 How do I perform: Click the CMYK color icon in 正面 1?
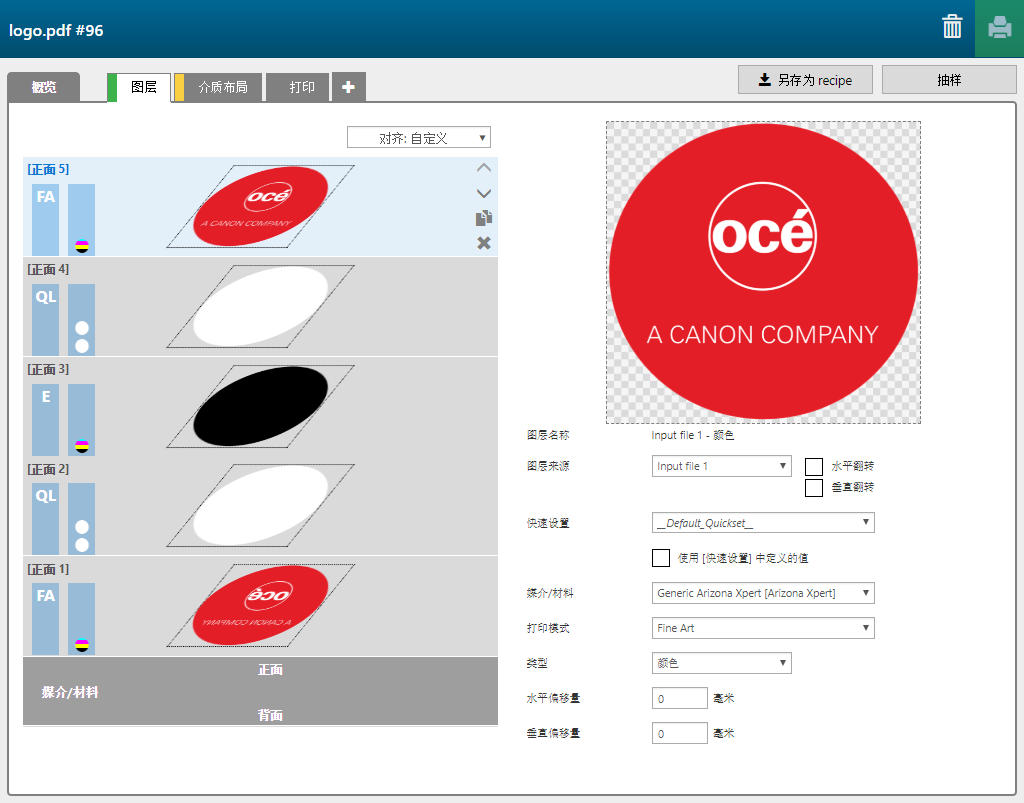[82, 645]
